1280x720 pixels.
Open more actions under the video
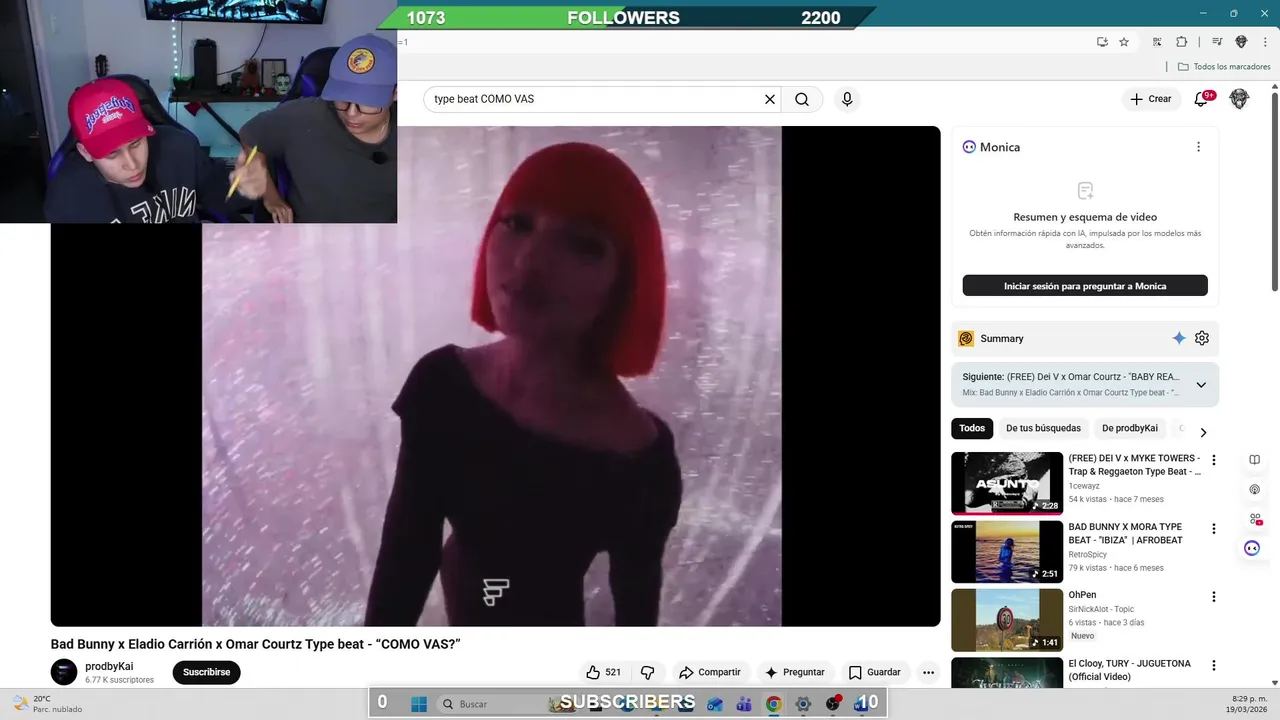(x=928, y=672)
